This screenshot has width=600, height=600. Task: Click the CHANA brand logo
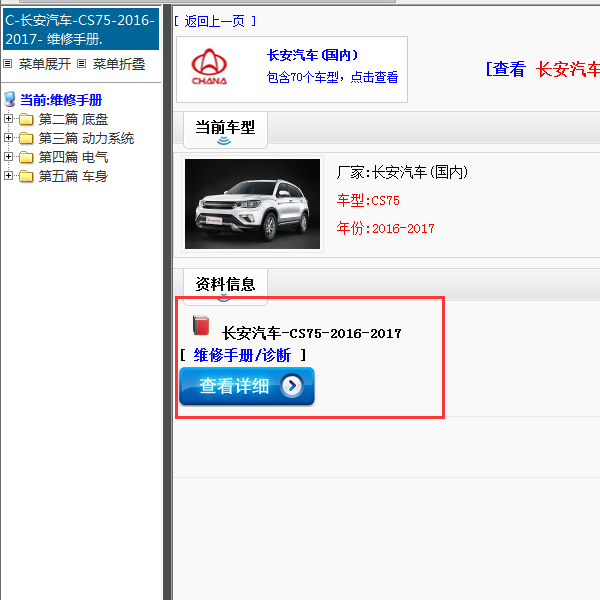(x=209, y=67)
